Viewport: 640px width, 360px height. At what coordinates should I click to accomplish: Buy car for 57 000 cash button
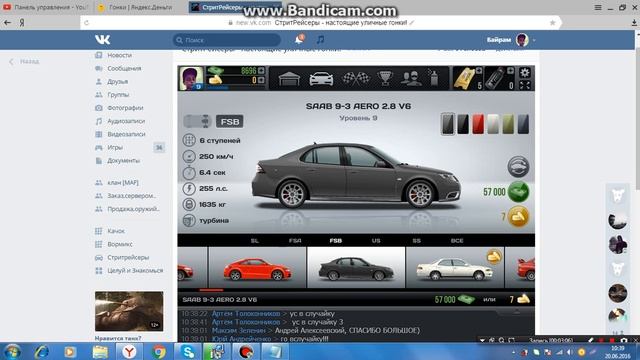coord(518,191)
